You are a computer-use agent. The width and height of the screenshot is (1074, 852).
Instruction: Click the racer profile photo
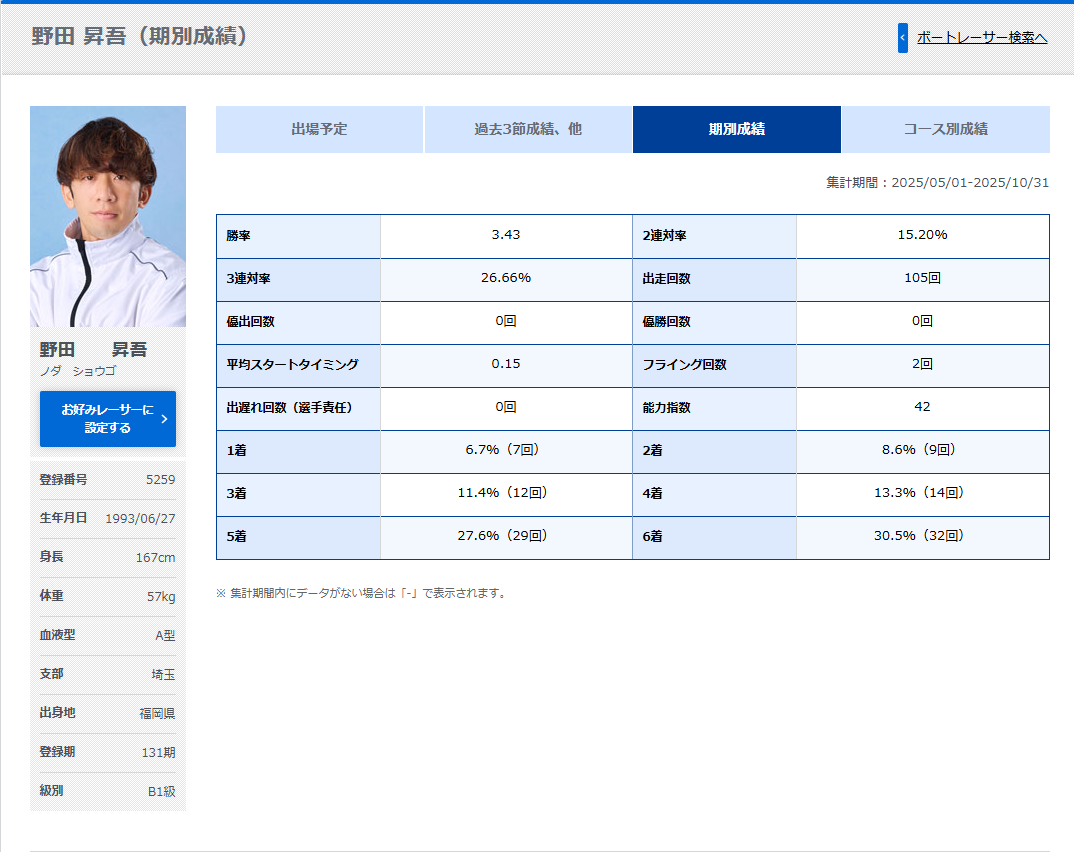tap(108, 216)
